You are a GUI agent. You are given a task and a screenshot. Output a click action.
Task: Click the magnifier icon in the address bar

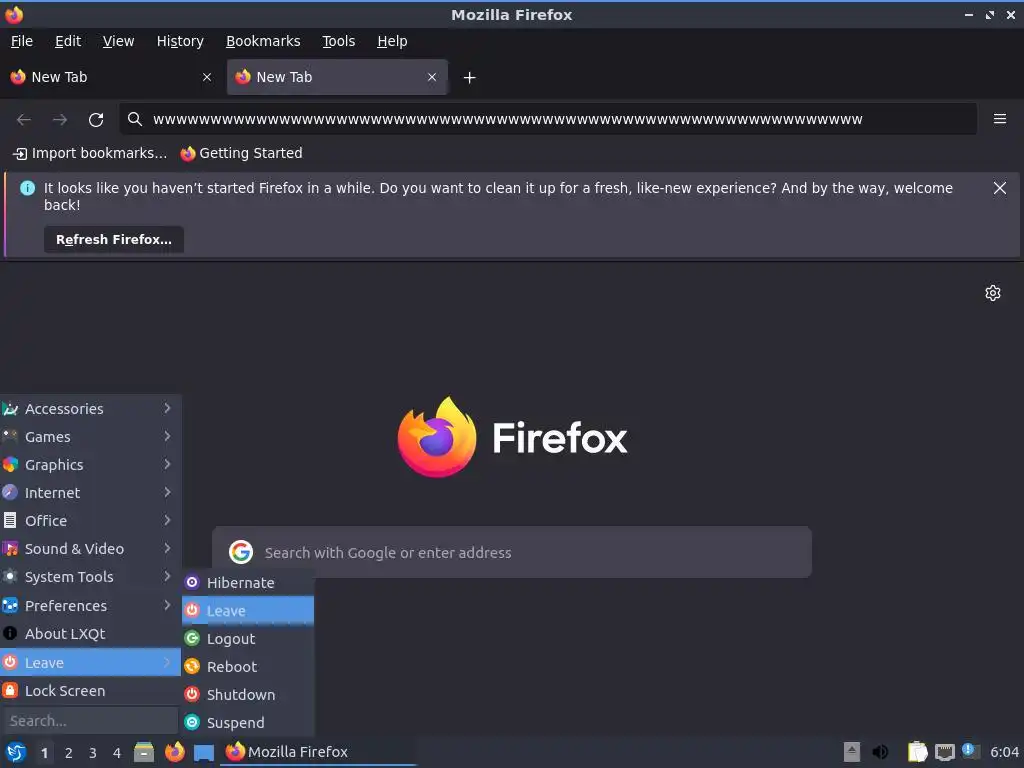[135, 119]
